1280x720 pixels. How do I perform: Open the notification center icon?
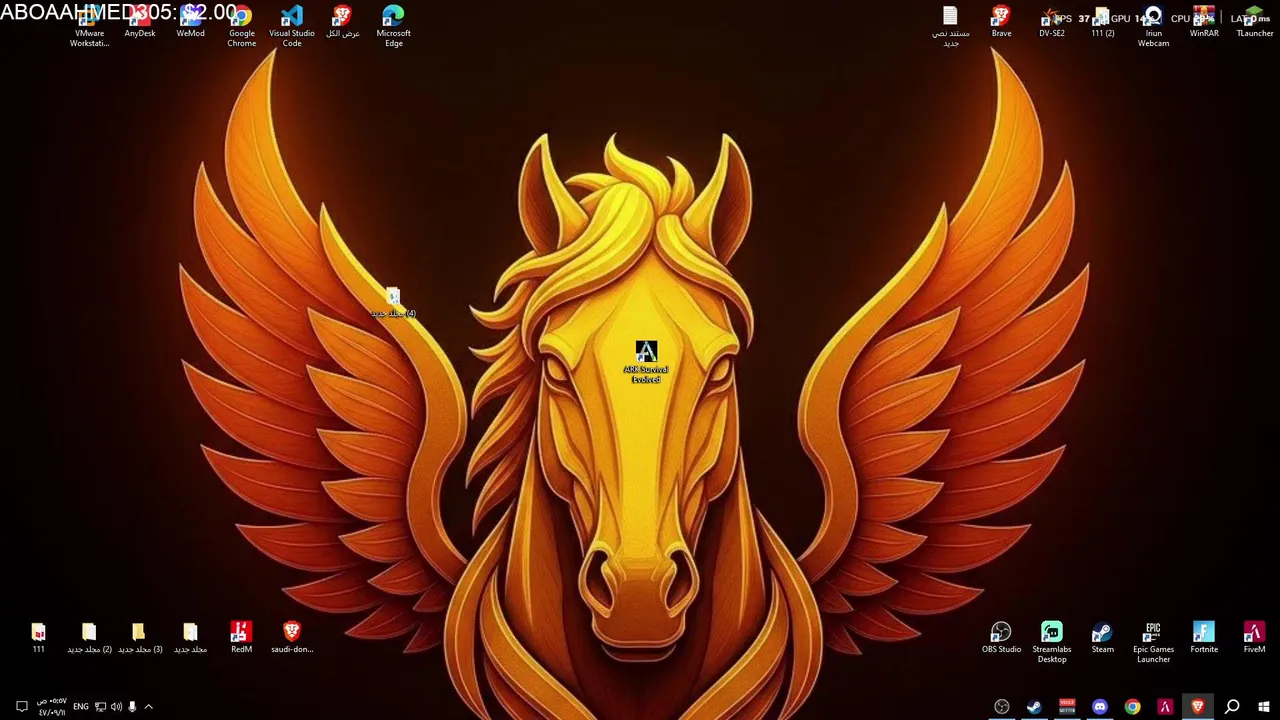click(21, 707)
